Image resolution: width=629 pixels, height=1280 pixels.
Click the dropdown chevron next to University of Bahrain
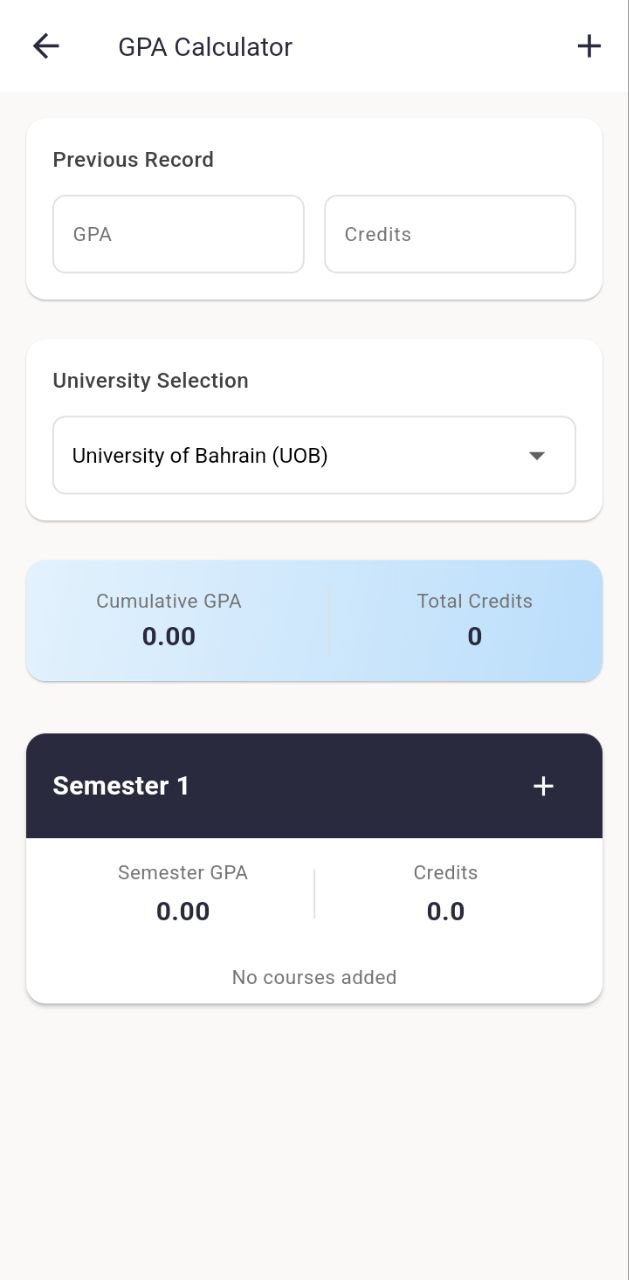537,455
